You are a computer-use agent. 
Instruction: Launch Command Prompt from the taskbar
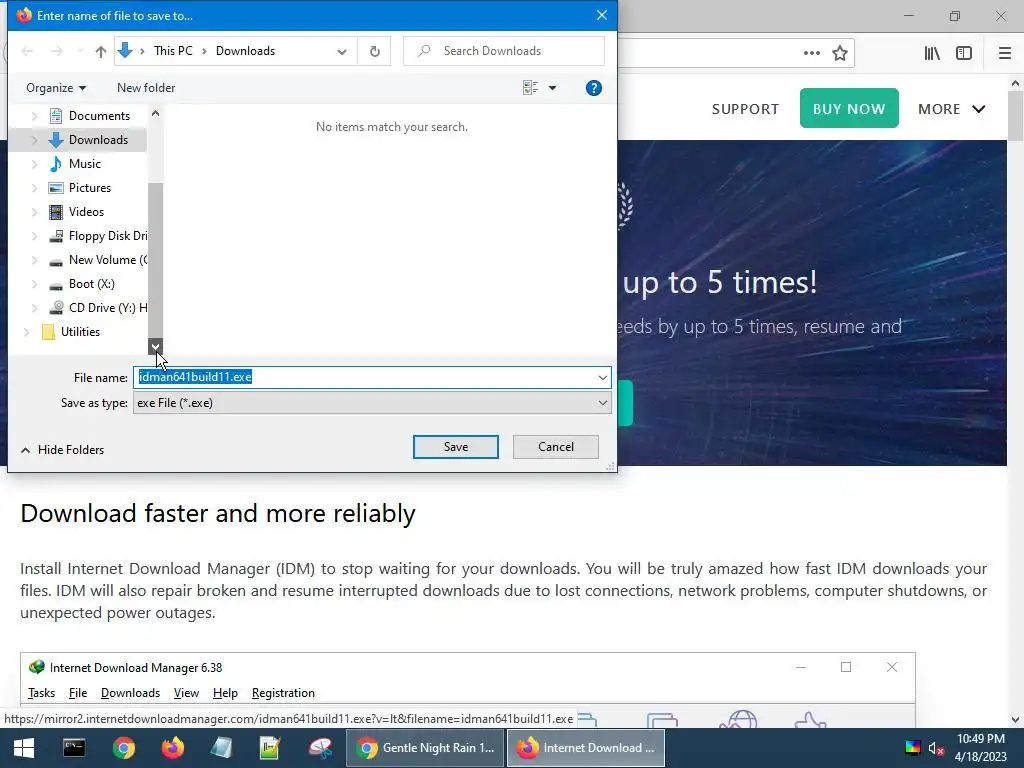pyautogui.click(x=74, y=748)
